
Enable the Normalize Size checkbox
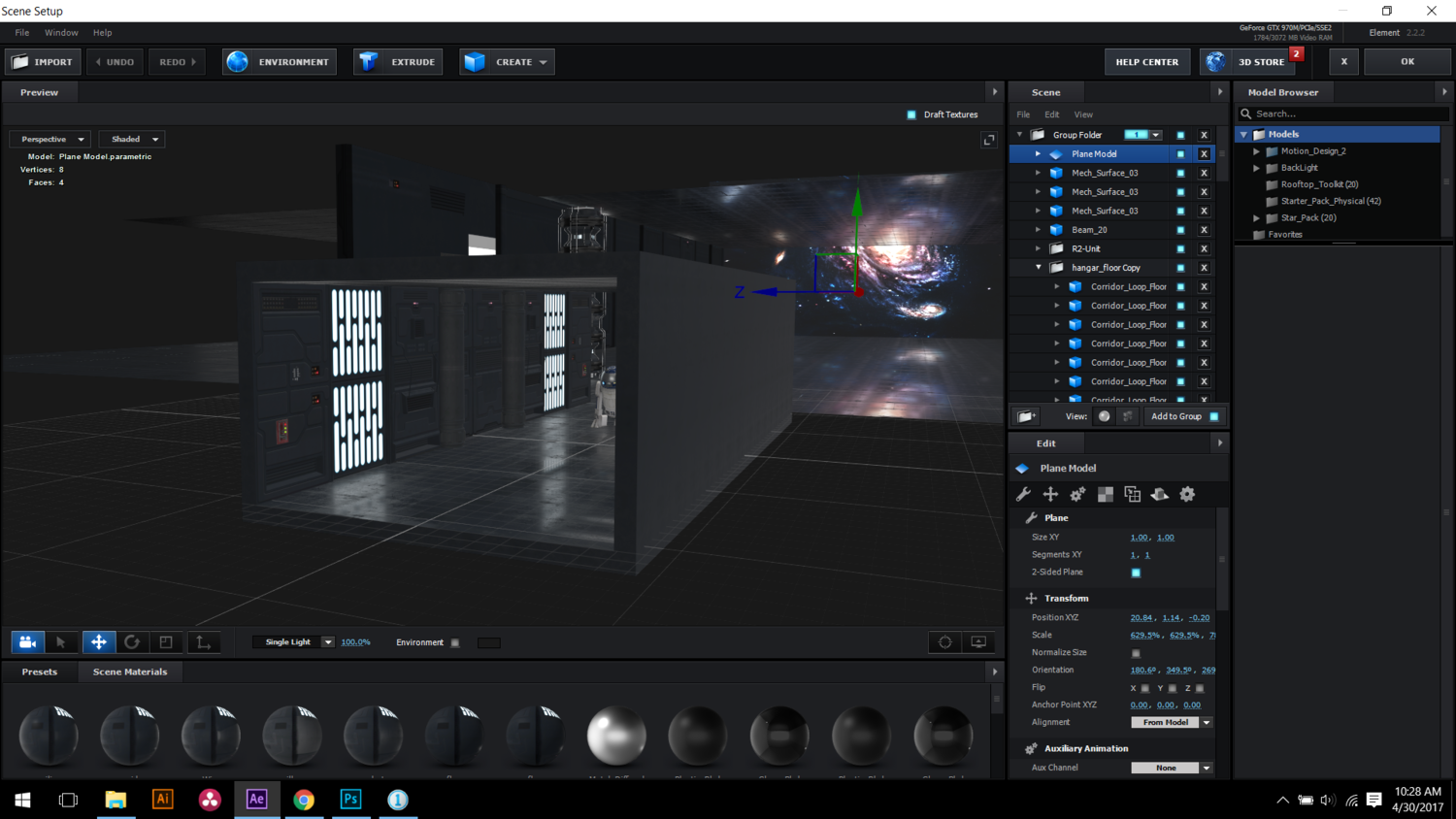click(1136, 653)
